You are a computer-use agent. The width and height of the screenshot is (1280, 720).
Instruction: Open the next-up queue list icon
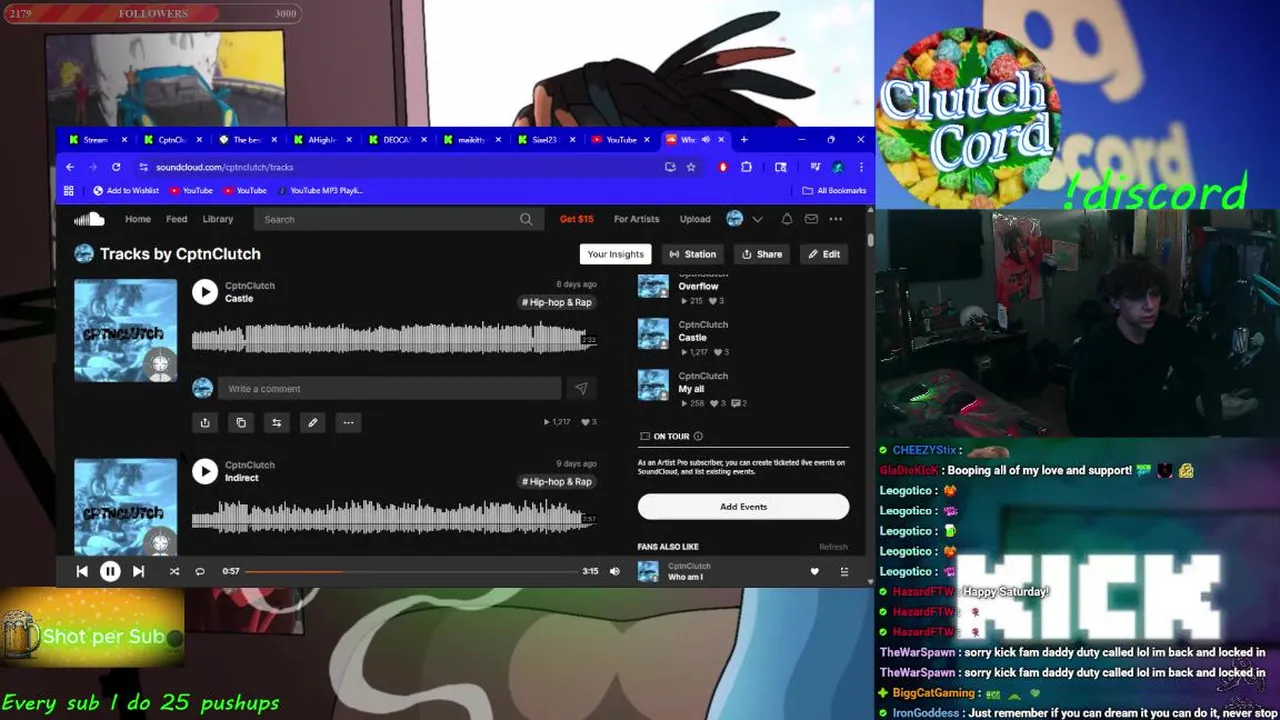(844, 571)
